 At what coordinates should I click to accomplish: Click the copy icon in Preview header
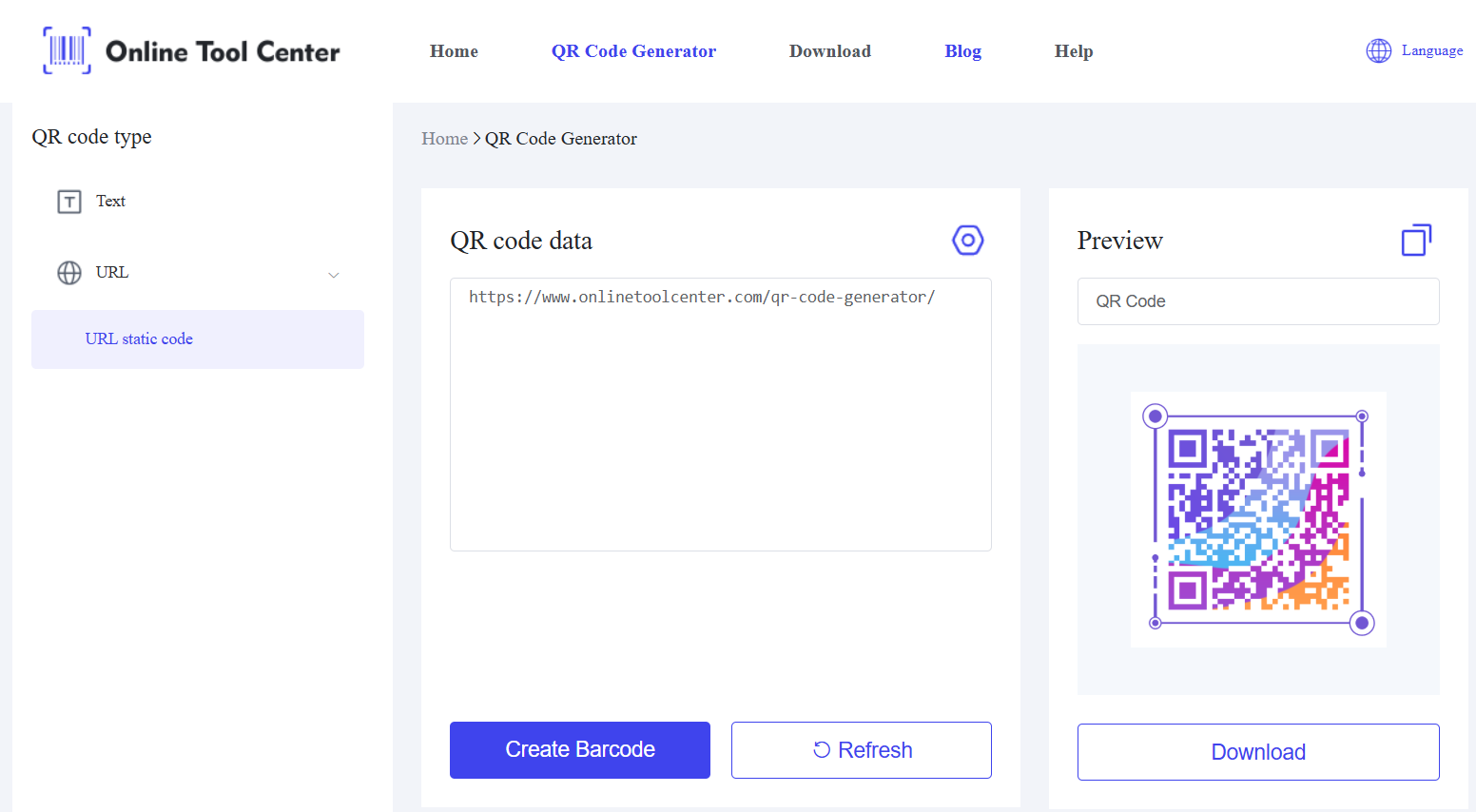(1416, 241)
